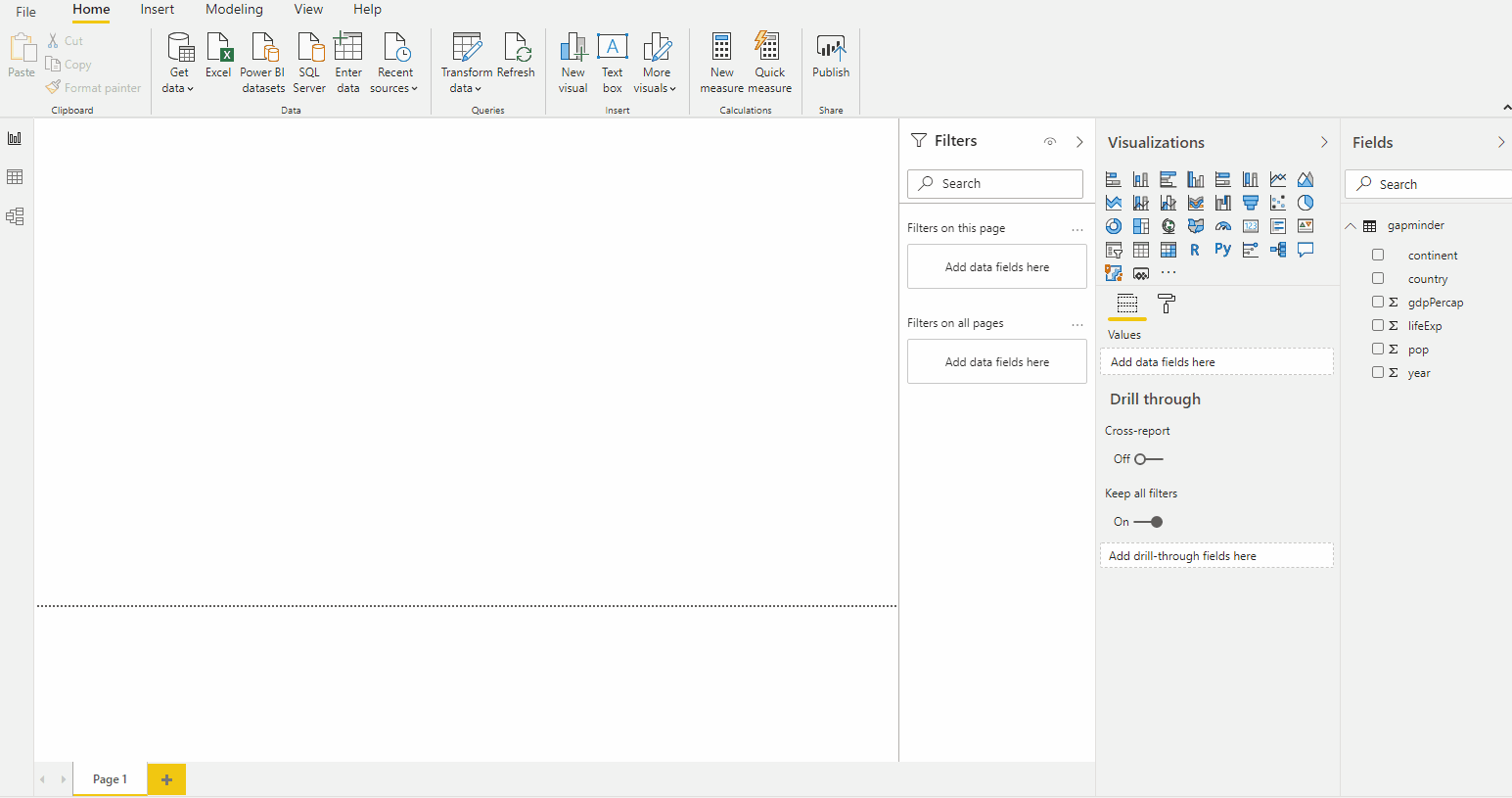Choose the Python visual icon
The height and width of the screenshot is (798, 1512).
[x=1222, y=250]
